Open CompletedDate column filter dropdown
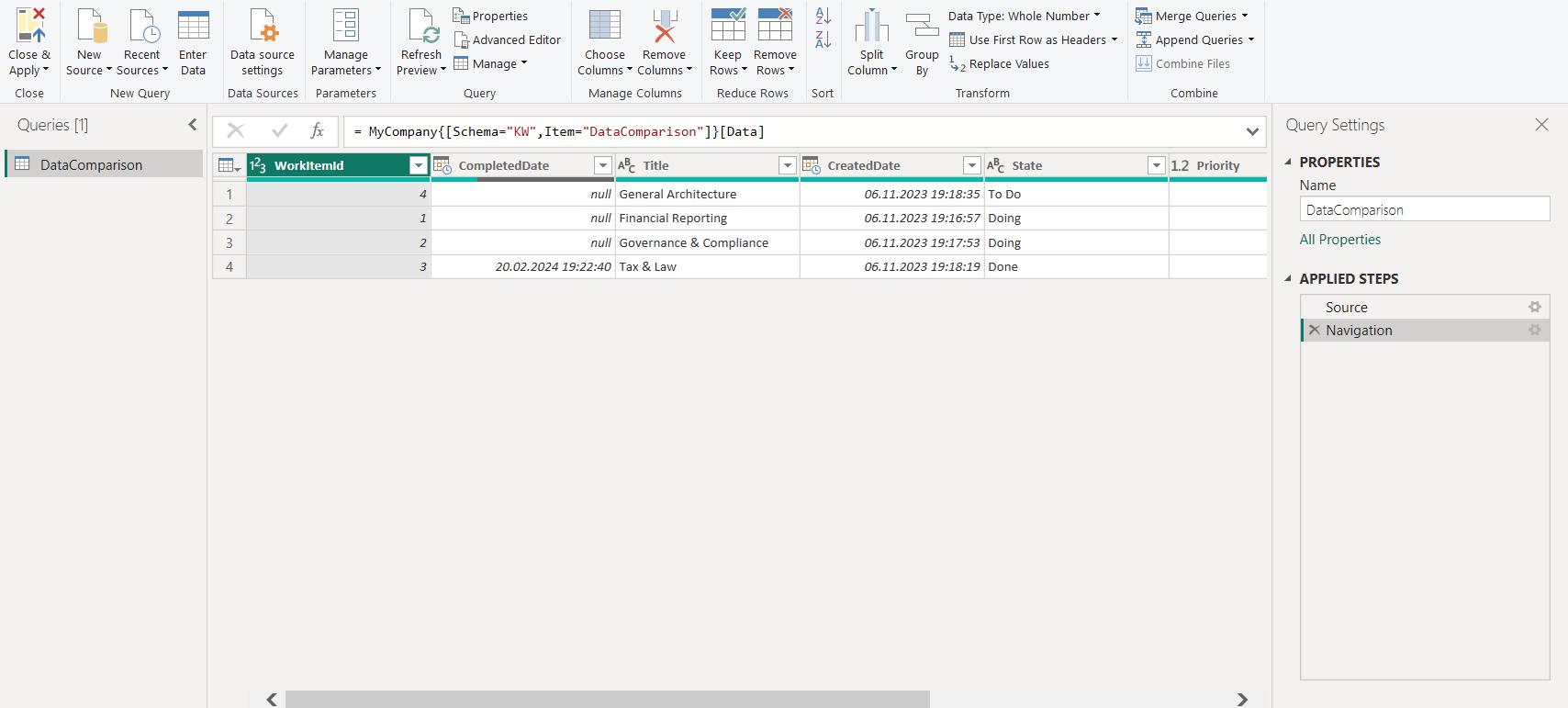 click(603, 165)
